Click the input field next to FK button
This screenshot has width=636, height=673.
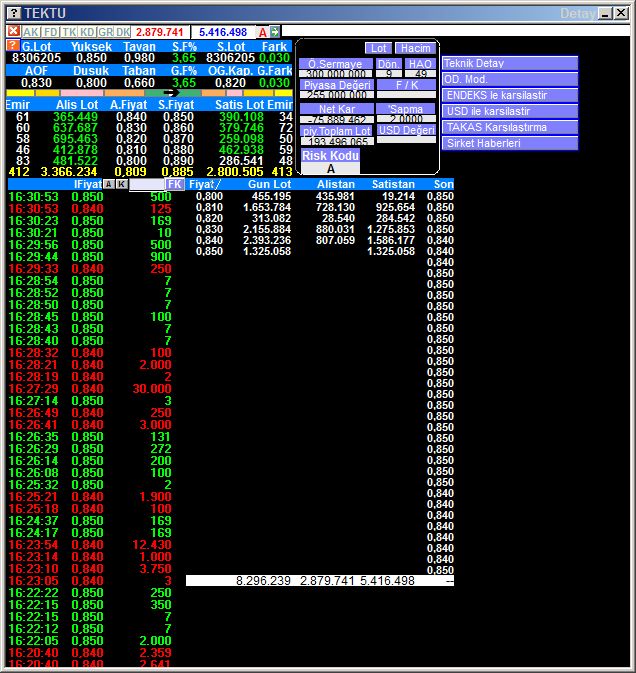(x=147, y=185)
